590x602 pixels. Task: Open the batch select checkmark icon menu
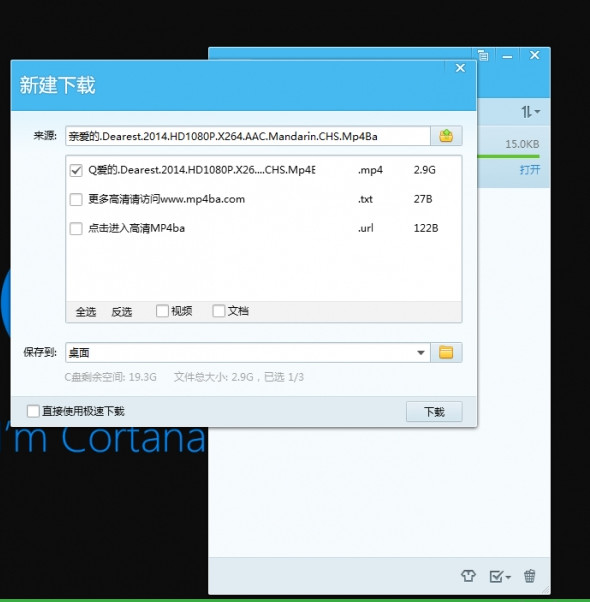point(500,576)
